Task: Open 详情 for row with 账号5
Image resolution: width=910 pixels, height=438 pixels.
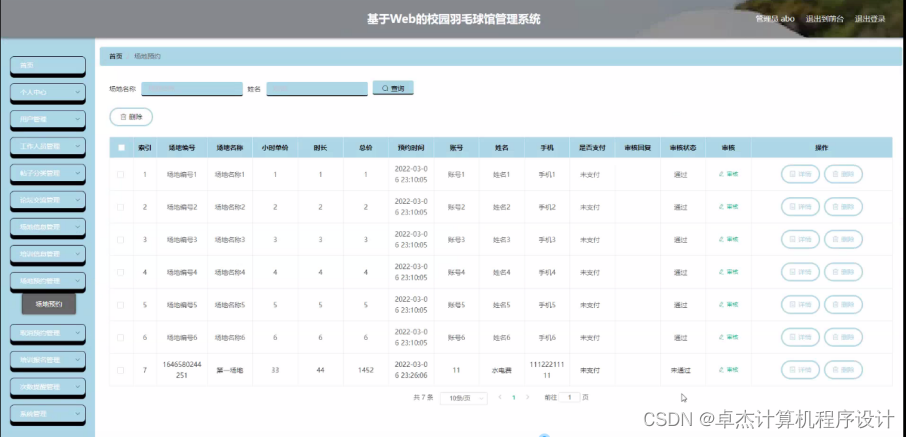Action: [800, 305]
